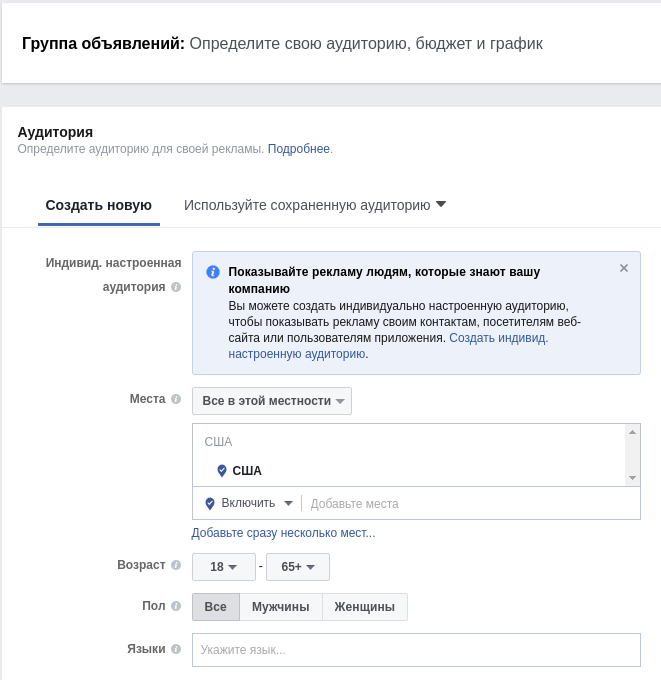The image size is (661, 680).
Task: Select Женщины gender option
Action: point(364,607)
